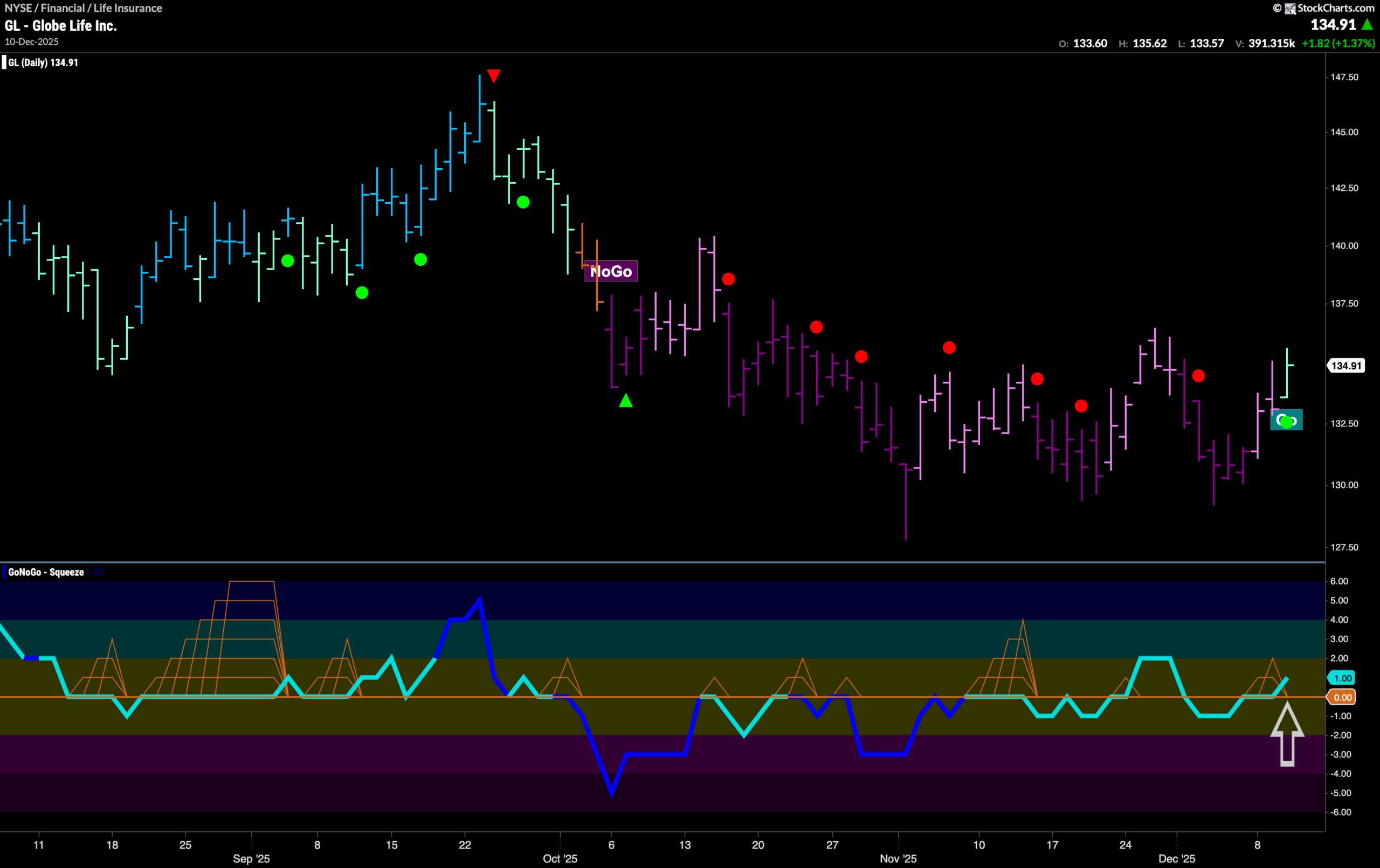
Task: Select the 134.91 price tag on right axis
Action: (x=1346, y=366)
